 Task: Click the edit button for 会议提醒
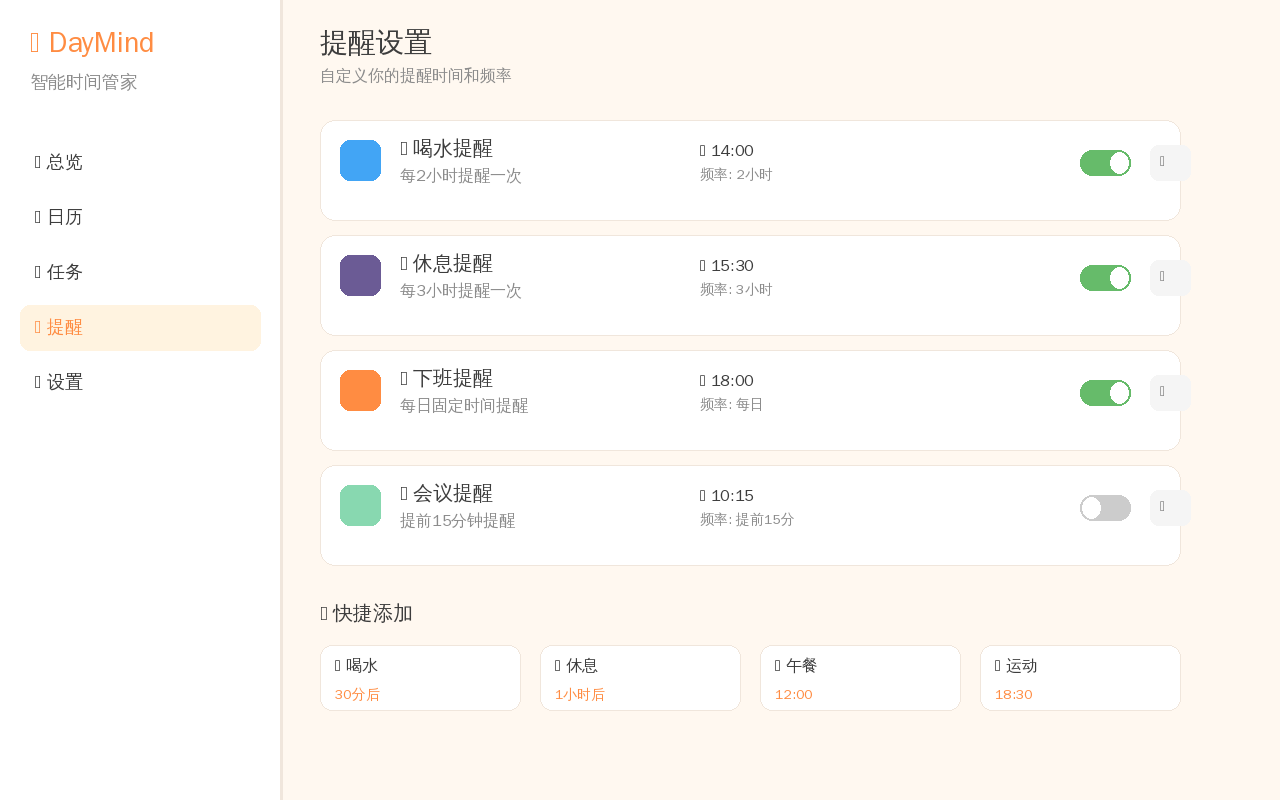click(1170, 508)
